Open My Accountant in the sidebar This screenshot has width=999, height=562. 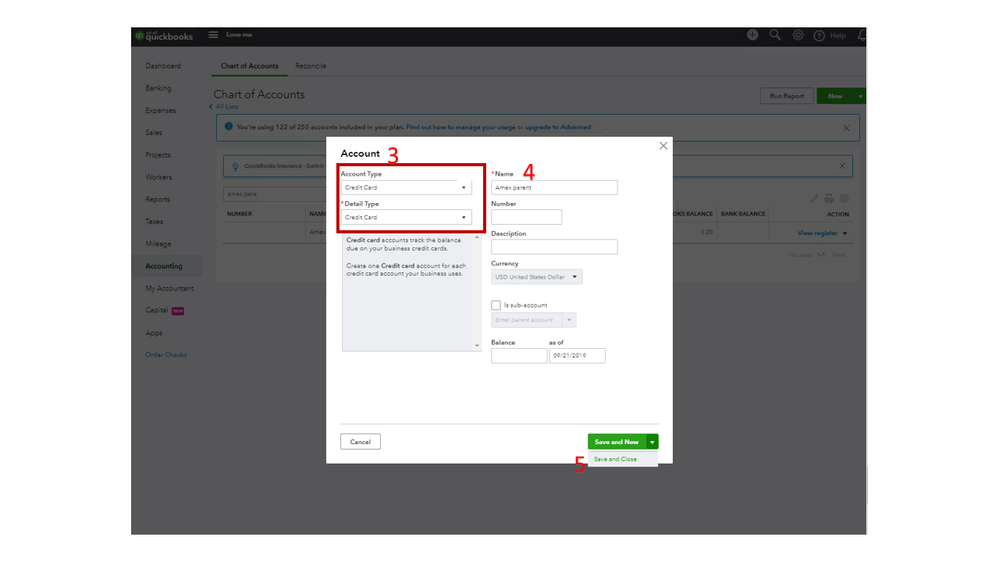(x=169, y=289)
